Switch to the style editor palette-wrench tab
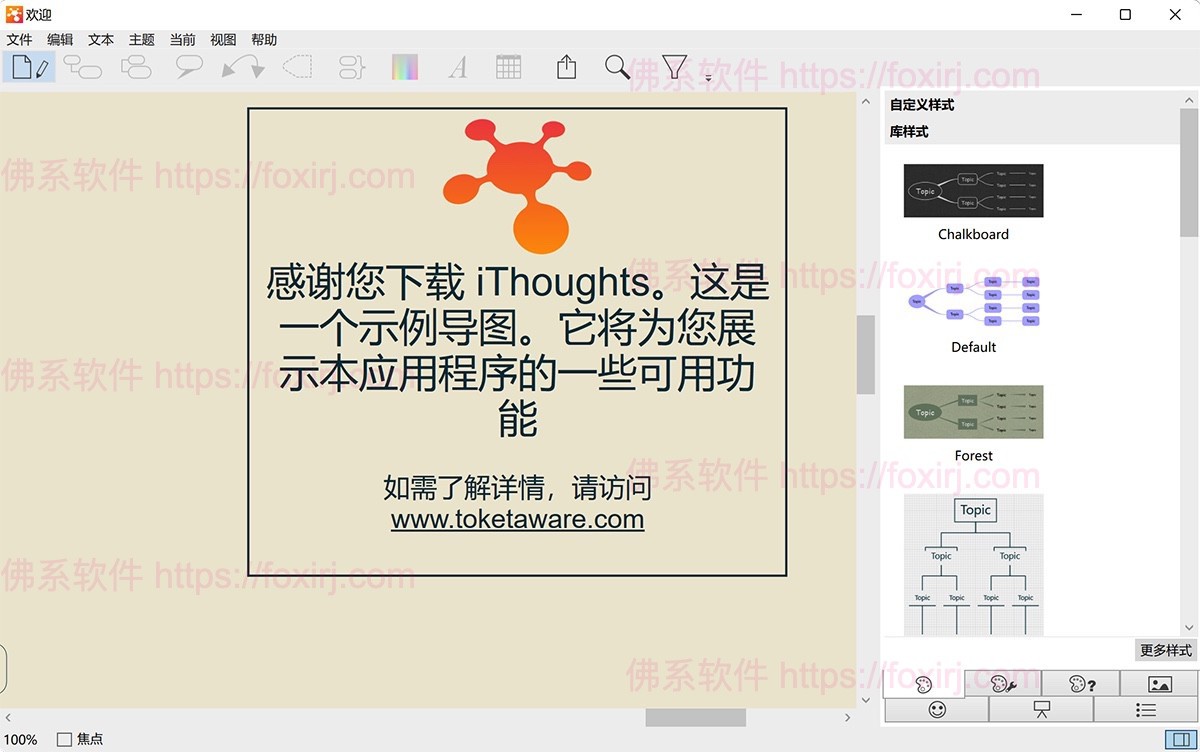This screenshot has height=752, width=1200. pyautogui.click(x=1003, y=683)
